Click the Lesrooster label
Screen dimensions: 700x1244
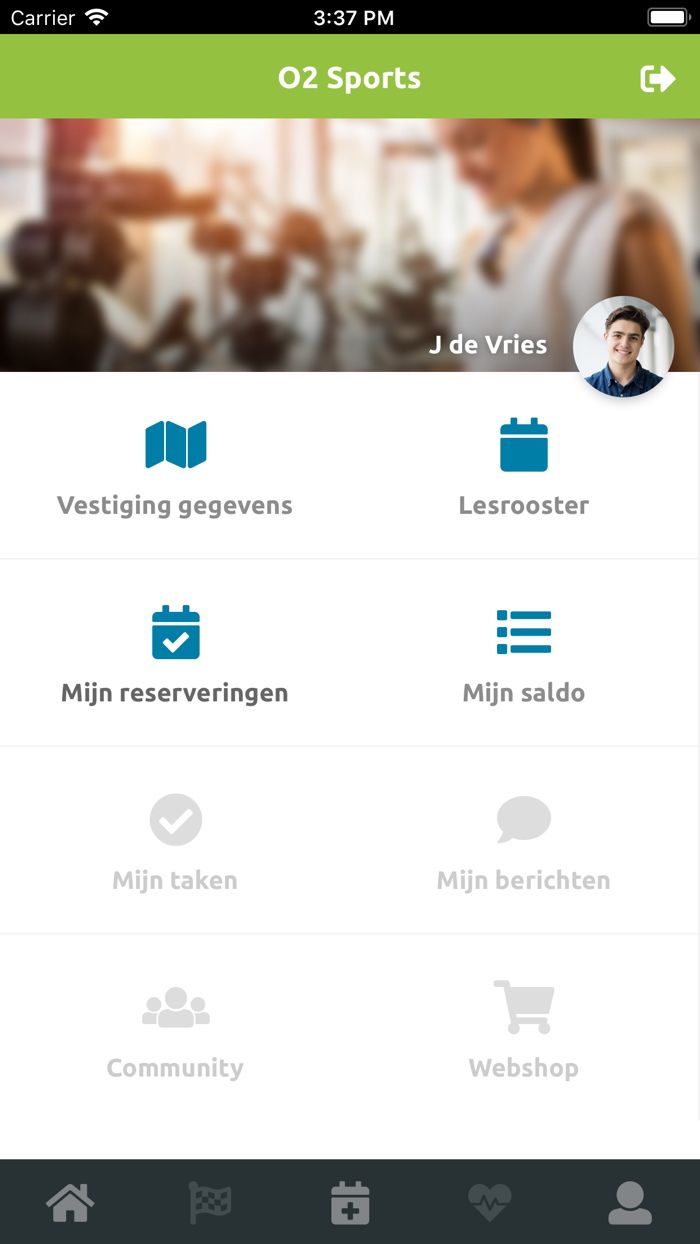[x=524, y=505]
